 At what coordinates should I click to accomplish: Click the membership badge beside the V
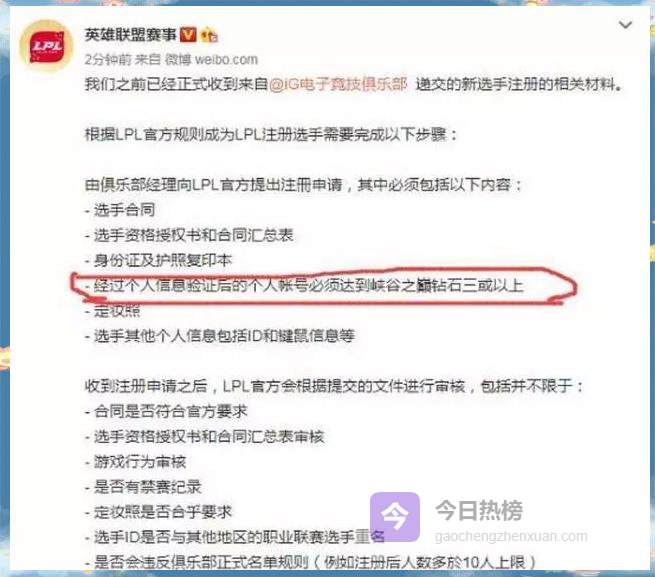point(209,35)
